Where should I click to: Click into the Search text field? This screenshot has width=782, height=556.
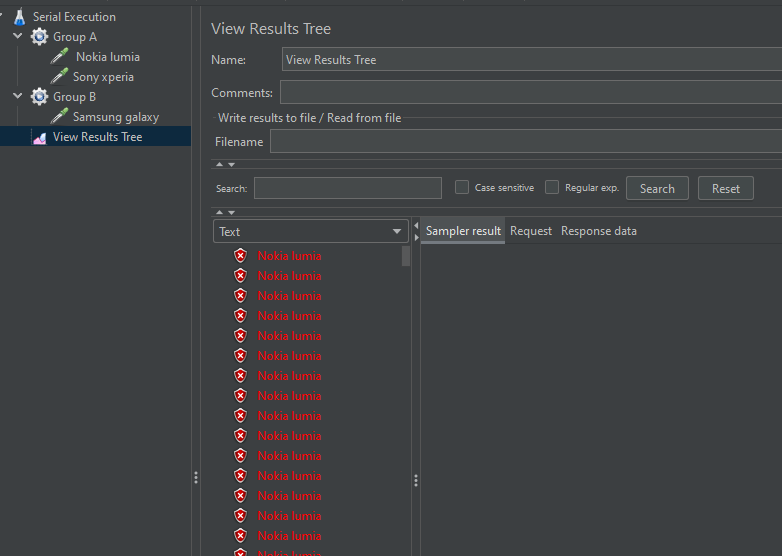(x=348, y=188)
